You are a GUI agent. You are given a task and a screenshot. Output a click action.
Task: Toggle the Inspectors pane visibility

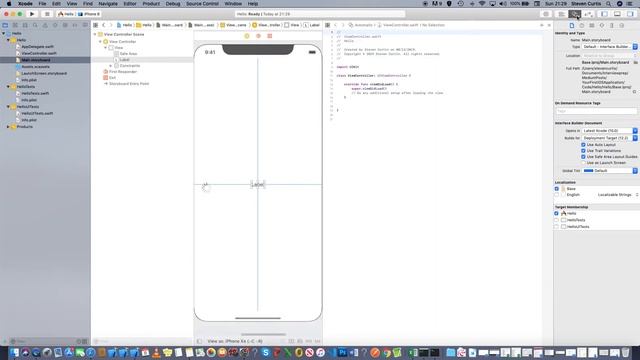click(x=631, y=14)
